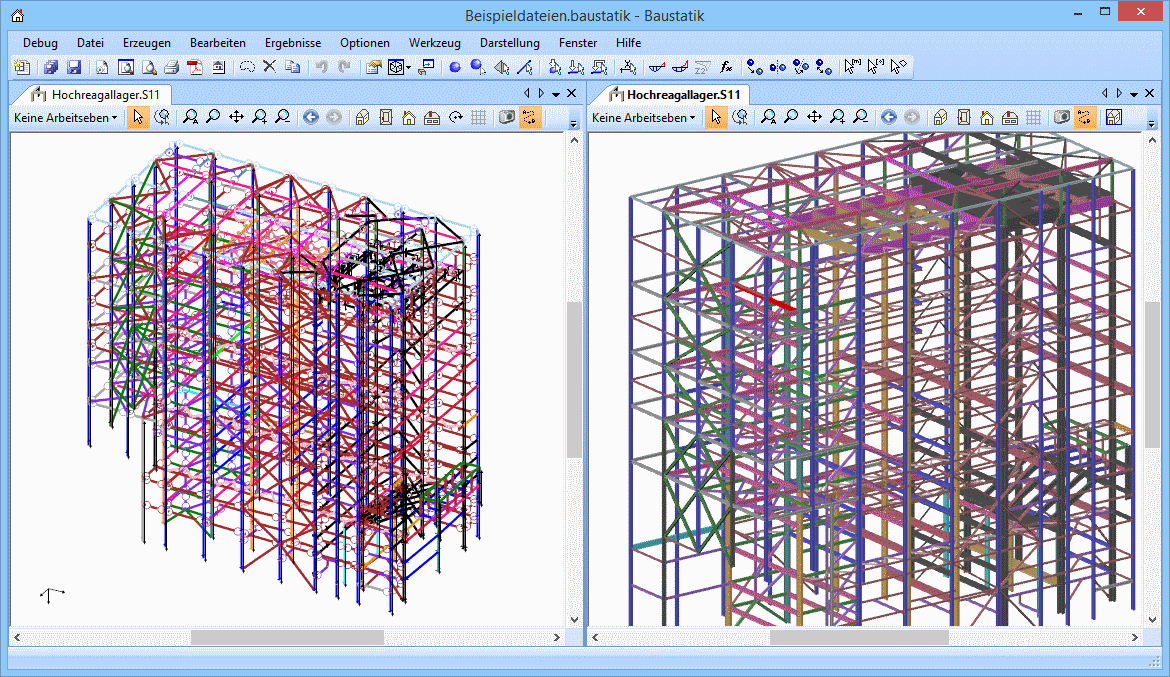Viewport: 1170px width, 677px height.
Task: Click the fx formula icon
Action: [x=727, y=67]
